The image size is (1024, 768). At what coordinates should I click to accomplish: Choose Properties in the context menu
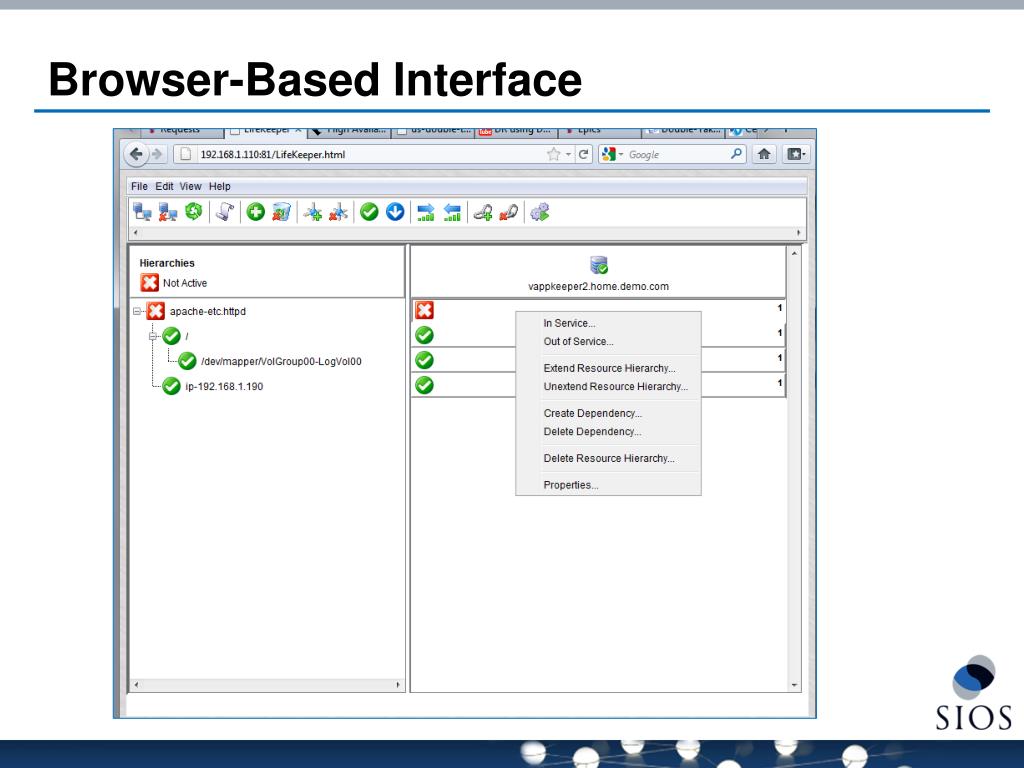571,485
